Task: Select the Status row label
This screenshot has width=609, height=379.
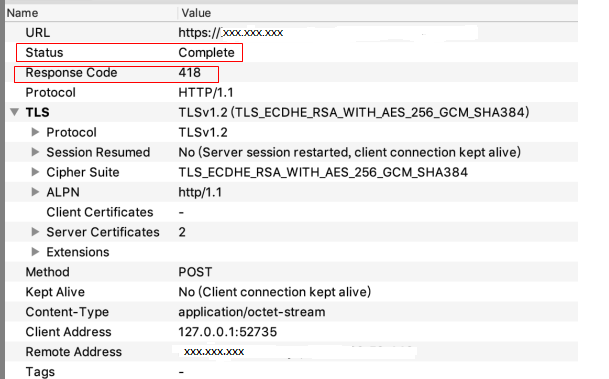Action: tap(44, 52)
